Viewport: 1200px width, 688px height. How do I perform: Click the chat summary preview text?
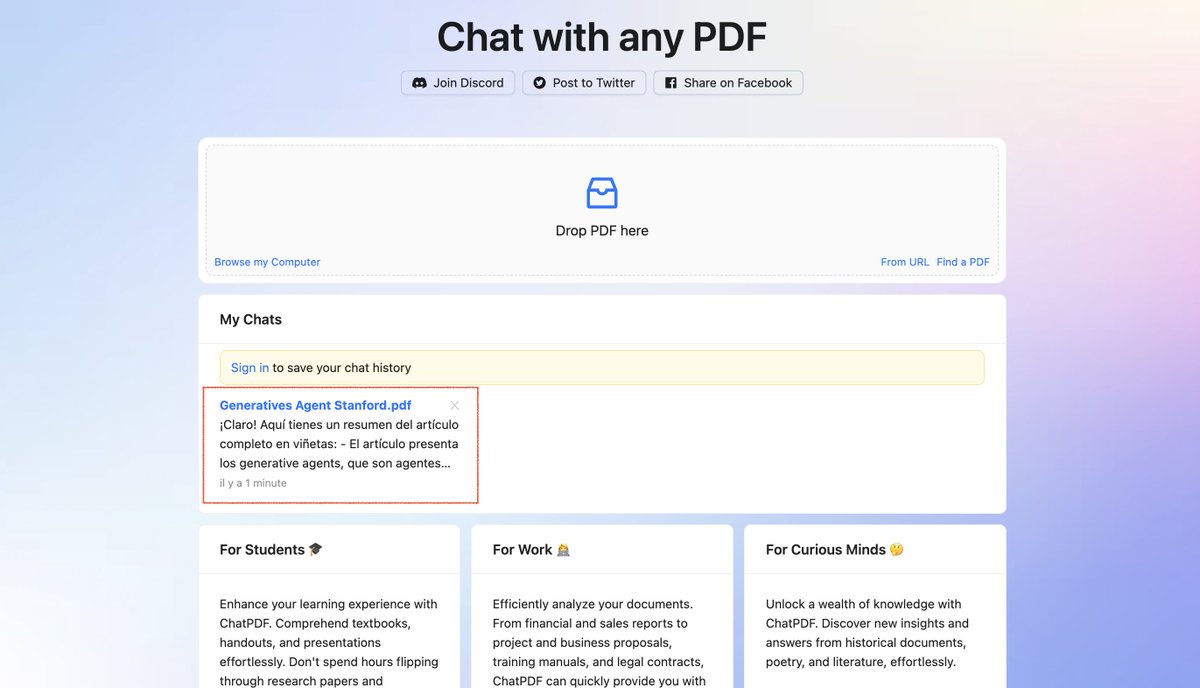339,444
